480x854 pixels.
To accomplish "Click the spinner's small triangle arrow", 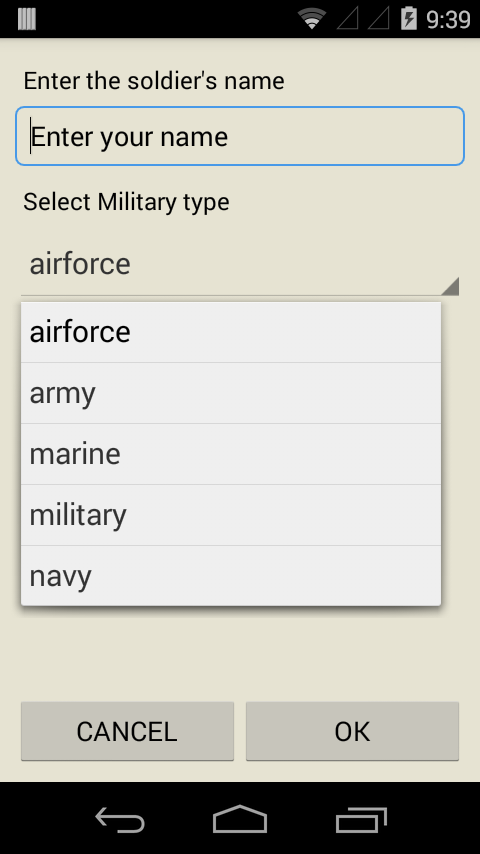I will (x=451, y=286).
